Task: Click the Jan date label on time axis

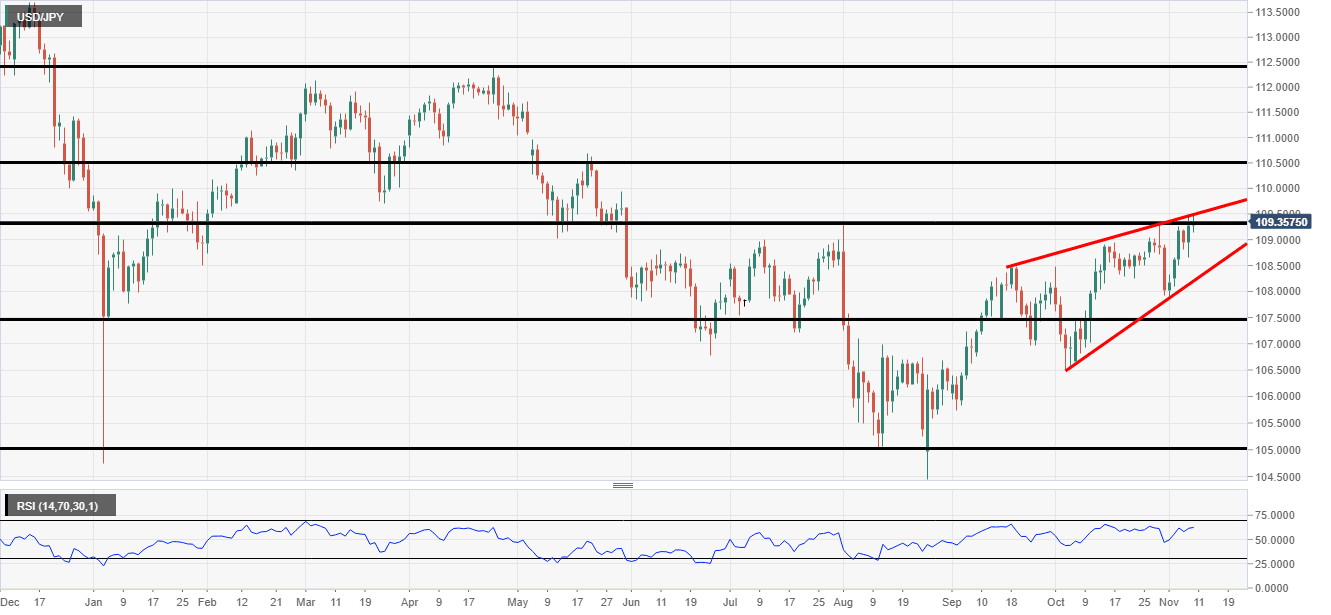Action: pyautogui.click(x=93, y=604)
